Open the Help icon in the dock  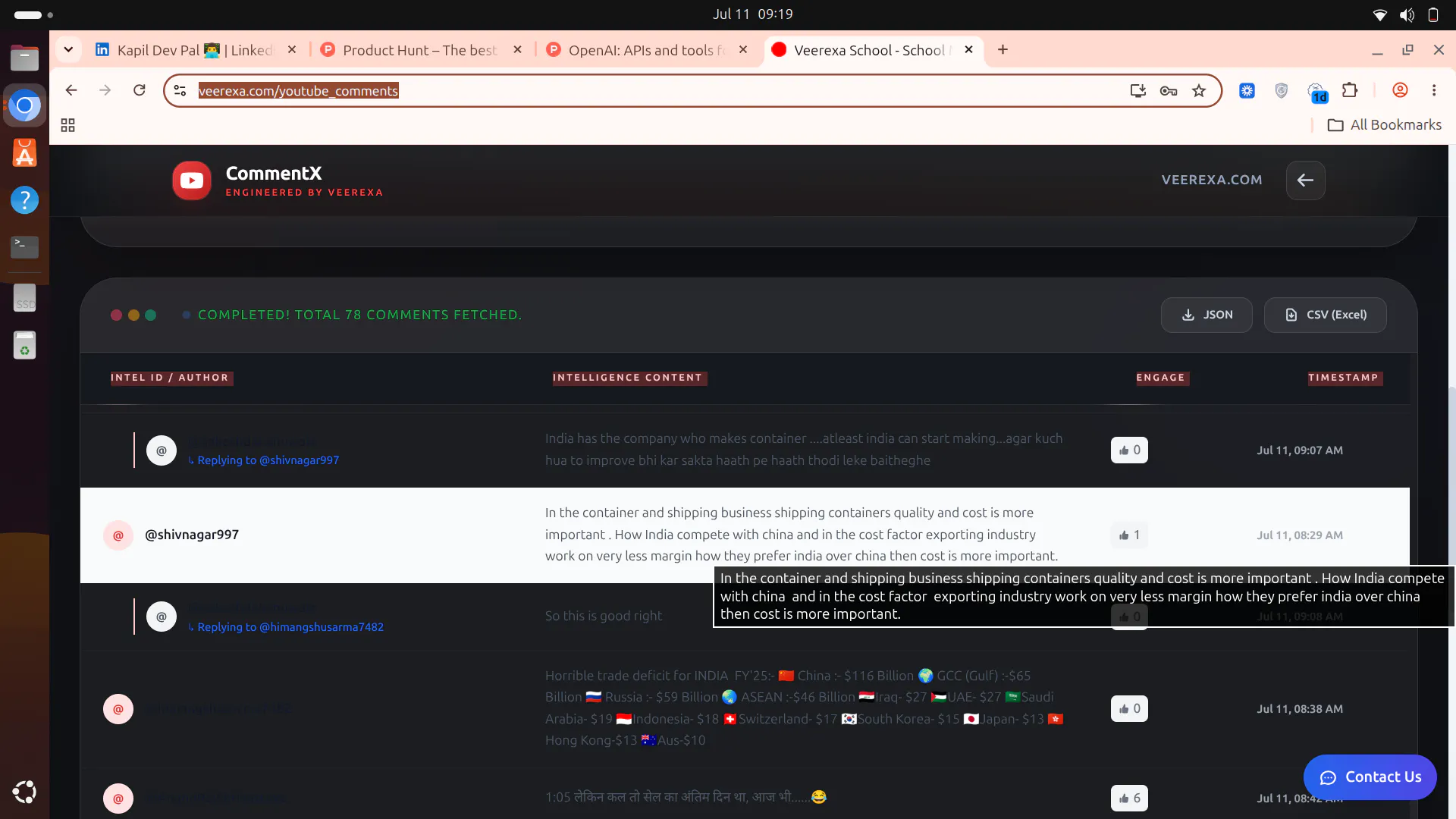[x=25, y=200]
